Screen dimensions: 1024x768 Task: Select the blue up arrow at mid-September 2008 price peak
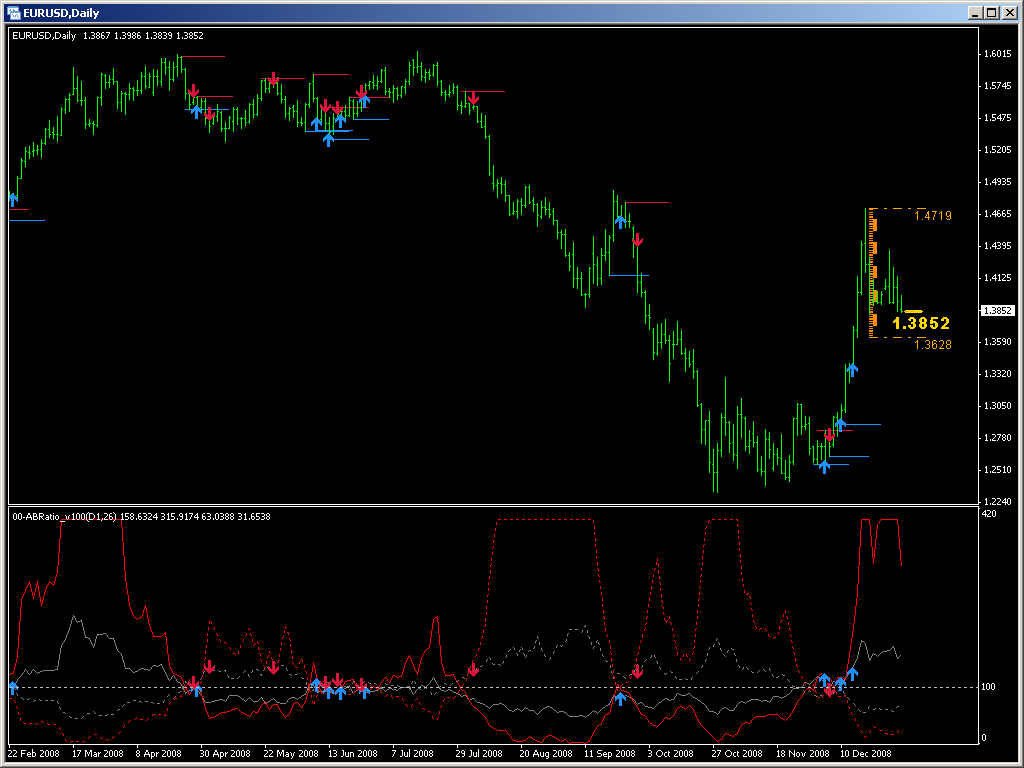pyautogui.click(x=620, y=221)
